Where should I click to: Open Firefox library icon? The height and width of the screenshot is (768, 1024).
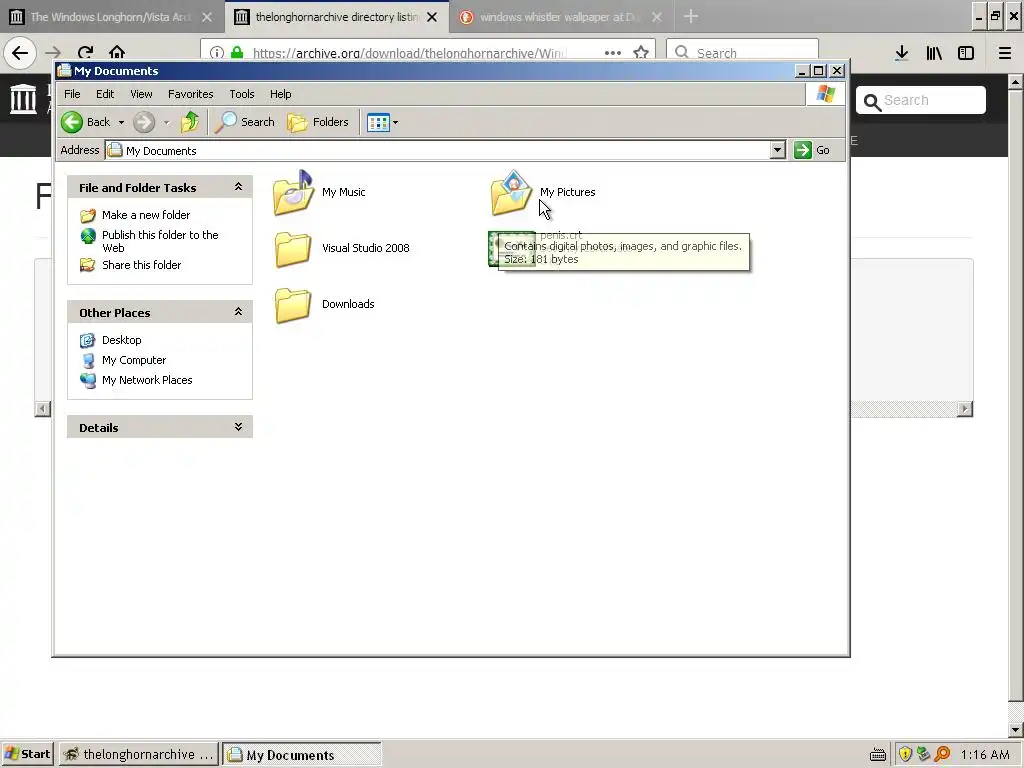point(934,53)
